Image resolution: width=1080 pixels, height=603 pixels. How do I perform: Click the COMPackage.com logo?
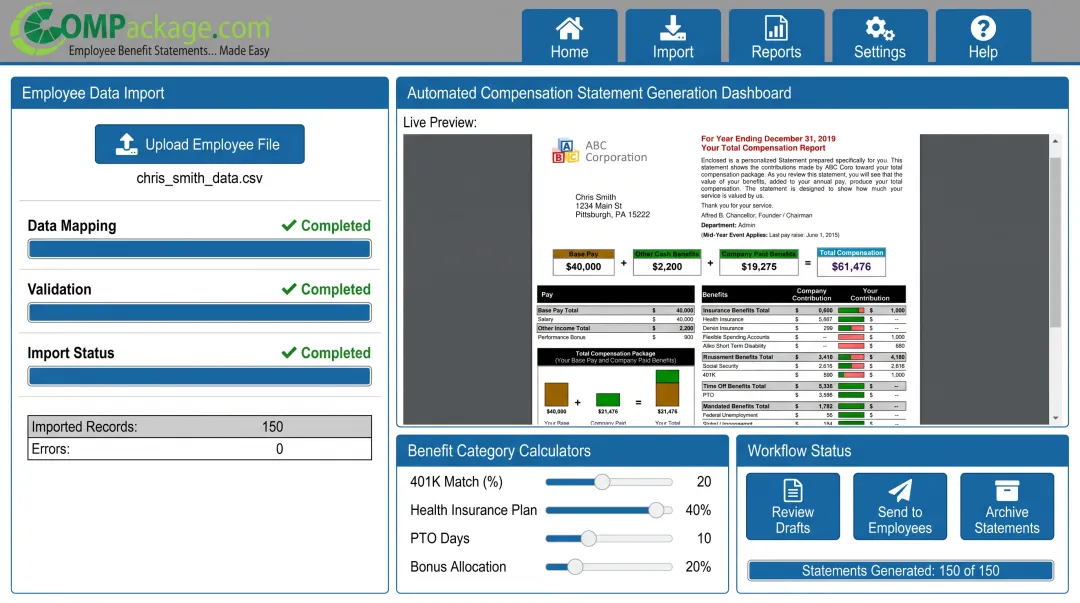pyautogui.click(x=141, y=30)
